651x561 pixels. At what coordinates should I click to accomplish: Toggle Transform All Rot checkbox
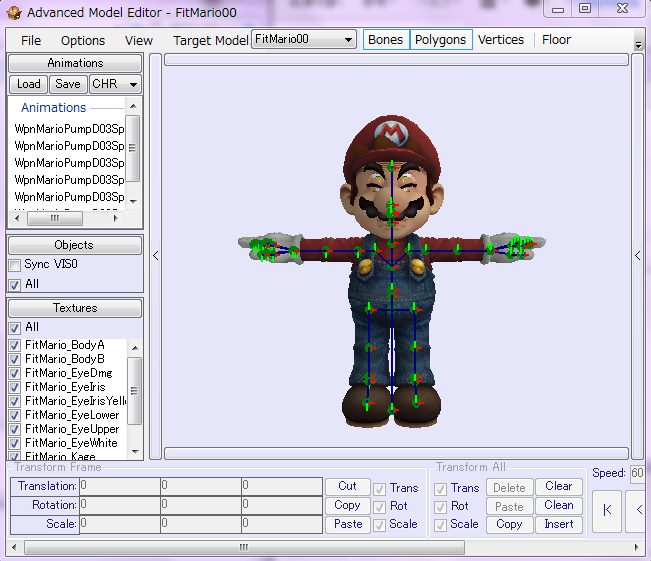[x=441, y=507]
